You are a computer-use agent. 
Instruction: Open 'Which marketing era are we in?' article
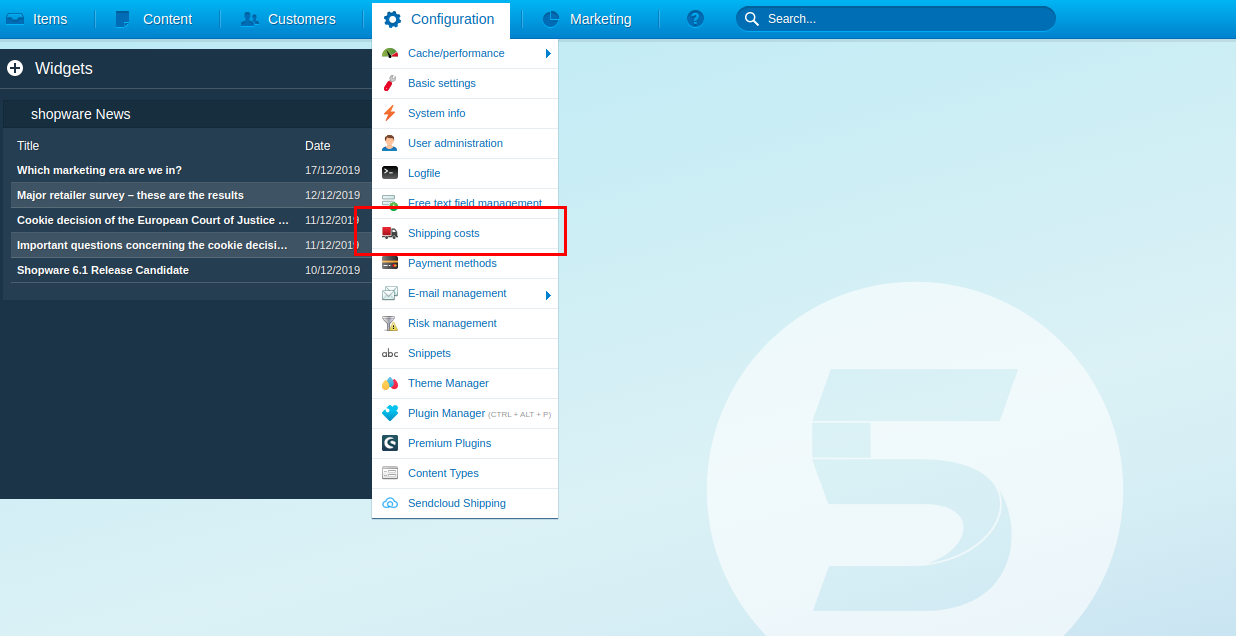99,170
